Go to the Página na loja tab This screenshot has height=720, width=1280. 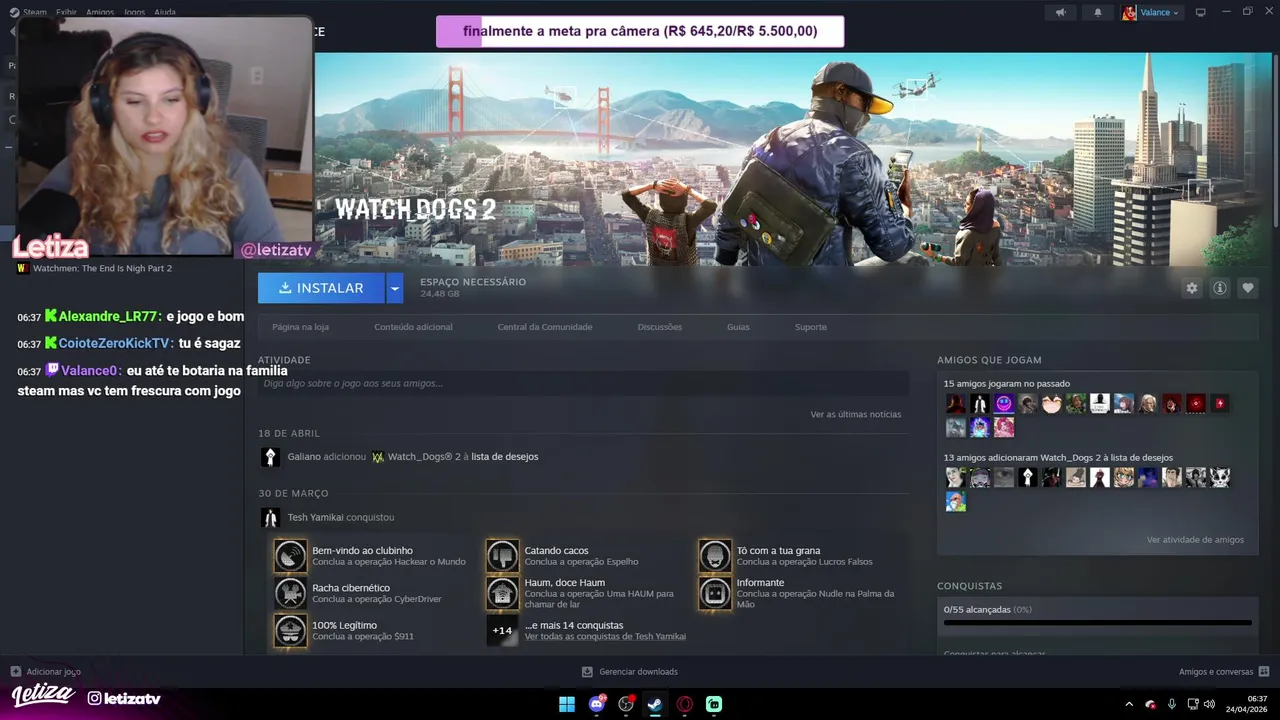tap(300, 327)
